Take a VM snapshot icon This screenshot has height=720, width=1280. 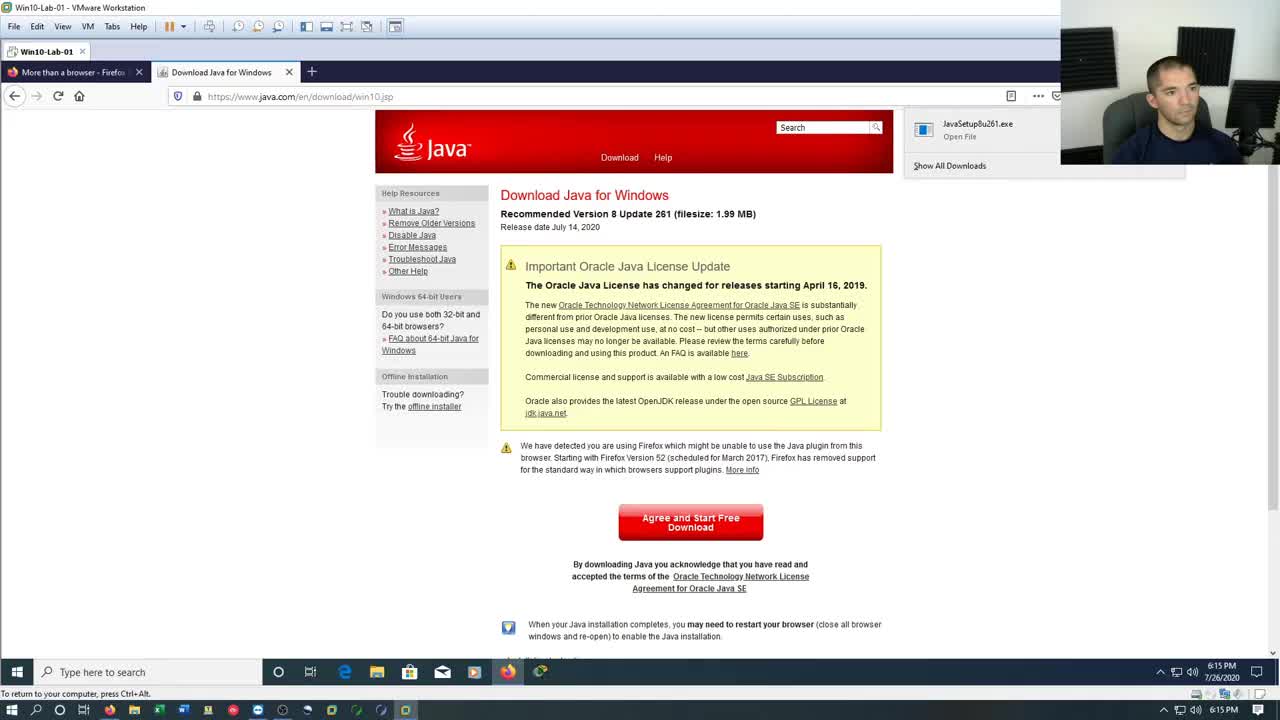[238, 26]
